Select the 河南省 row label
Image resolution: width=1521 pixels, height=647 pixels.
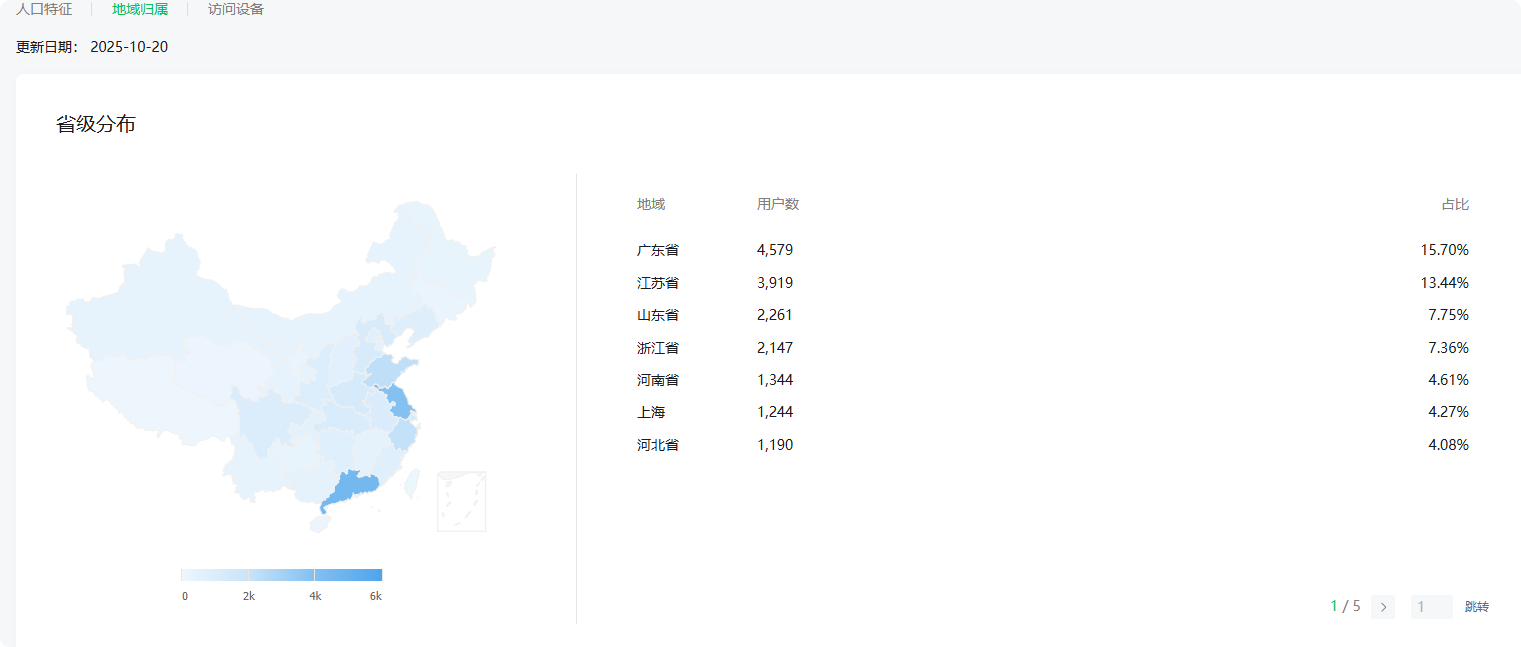pyautogui.click(x=658, y=380)
